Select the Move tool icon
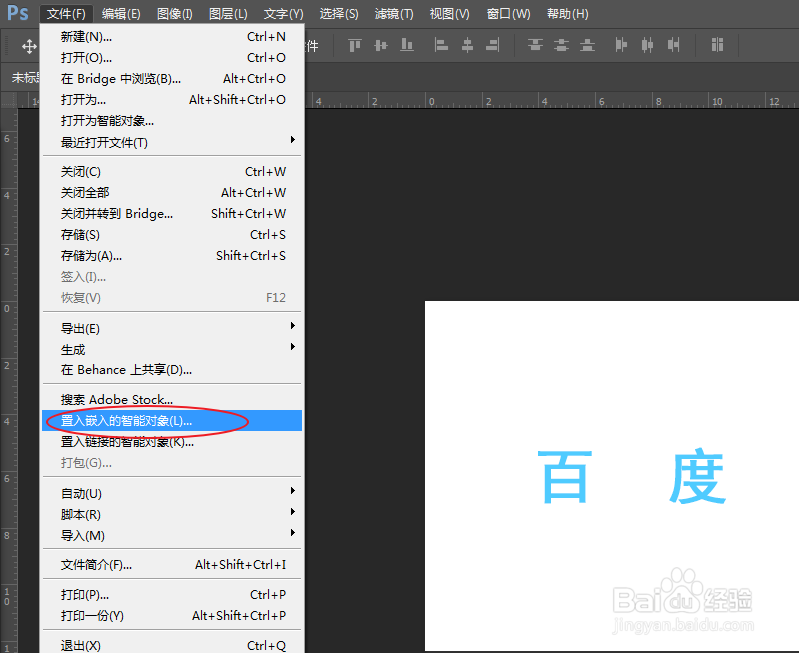The image size is (799, 653). point(29,46)
